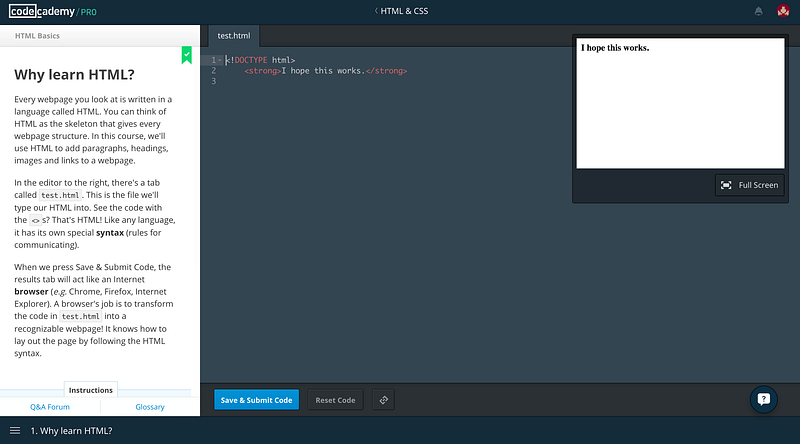Open the Glossary tab
Image resolution: width=800 pixels, height=444 pixels.
(150, 407)
